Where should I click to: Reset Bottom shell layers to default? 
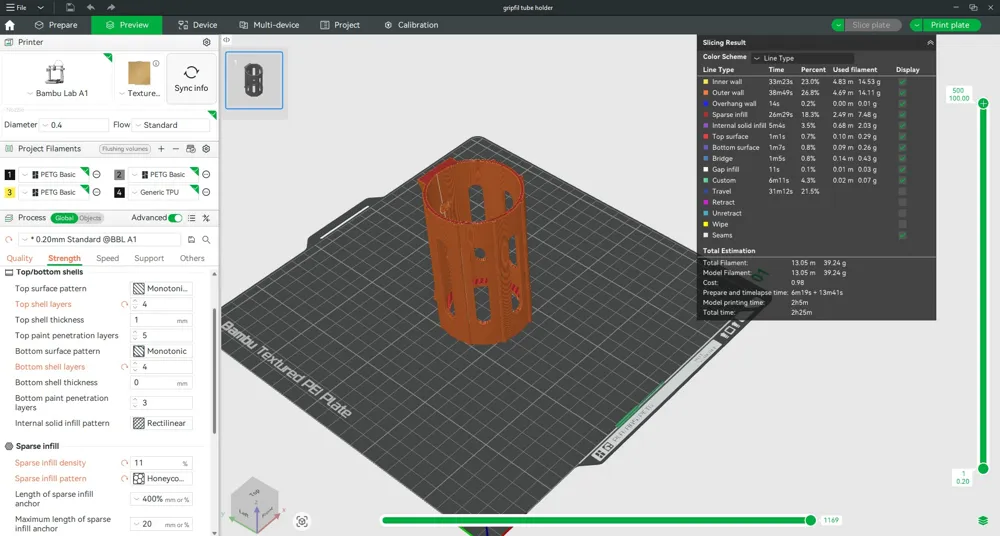(124, 367)
